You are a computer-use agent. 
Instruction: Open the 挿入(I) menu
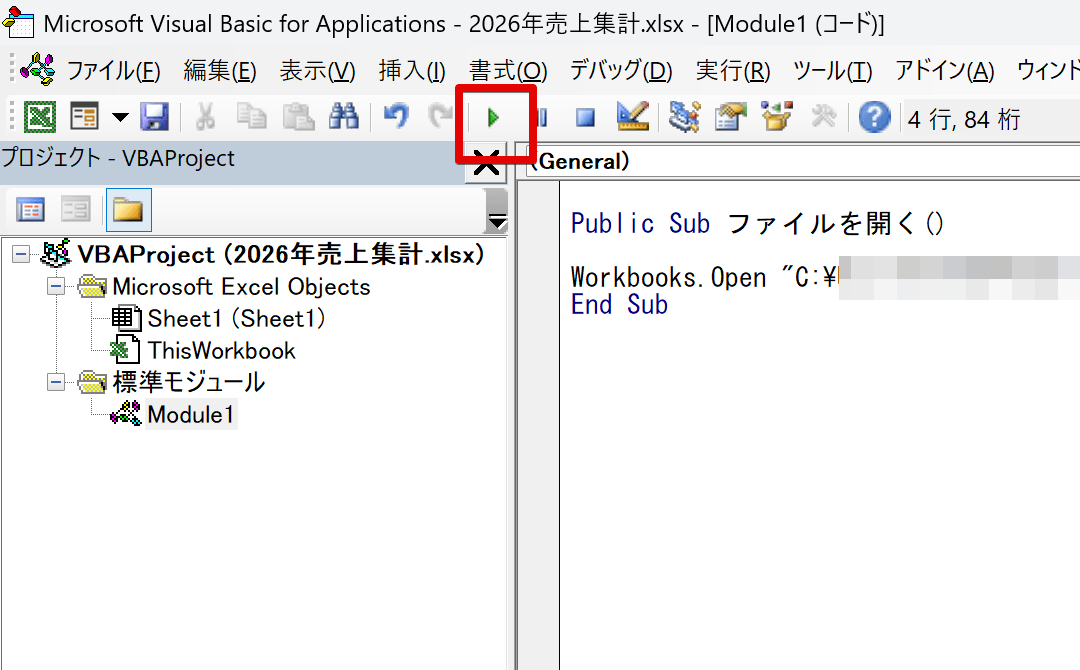point(411,71)
